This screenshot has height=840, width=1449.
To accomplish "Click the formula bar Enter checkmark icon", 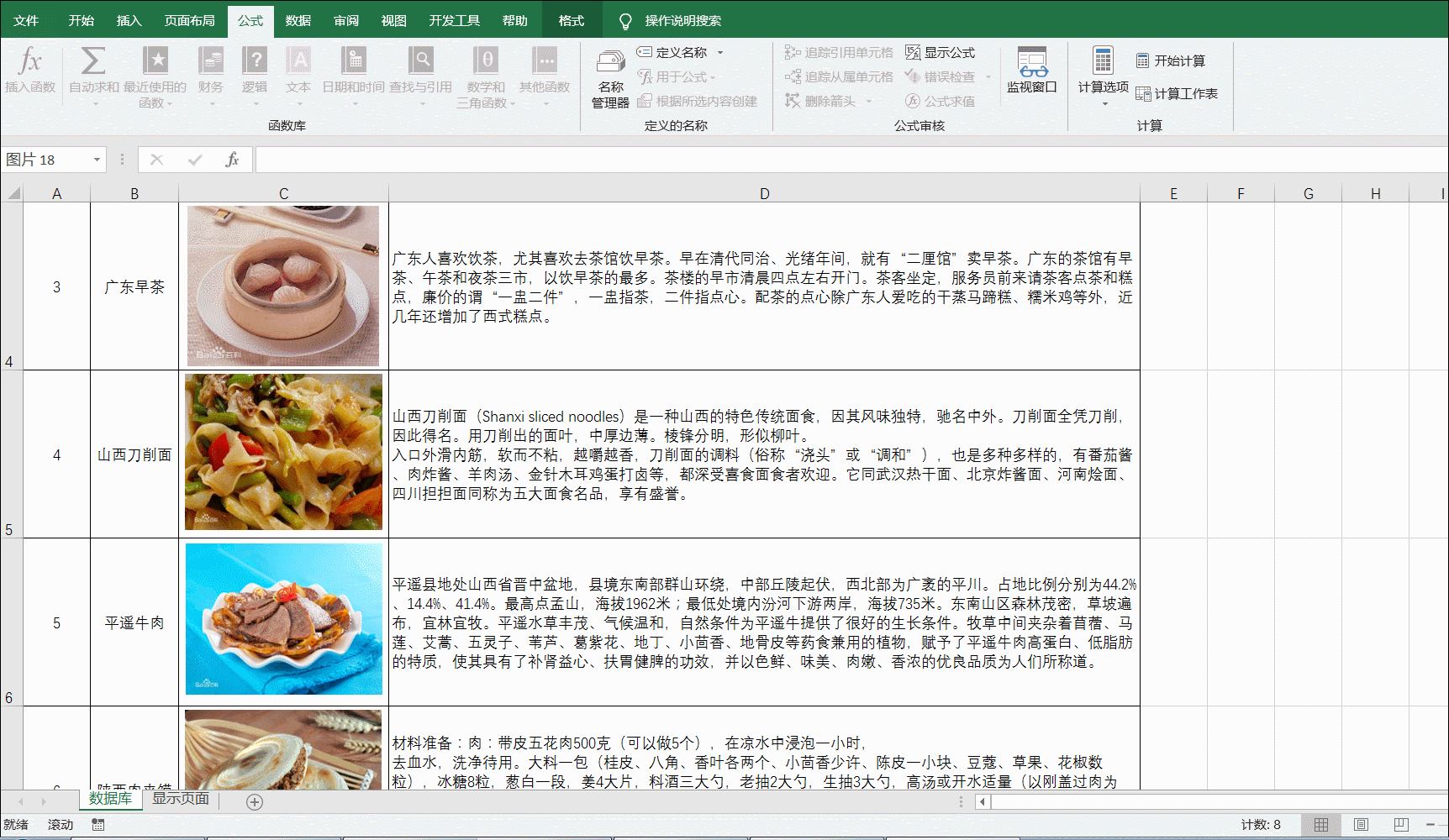I will (x=195, y=160).
